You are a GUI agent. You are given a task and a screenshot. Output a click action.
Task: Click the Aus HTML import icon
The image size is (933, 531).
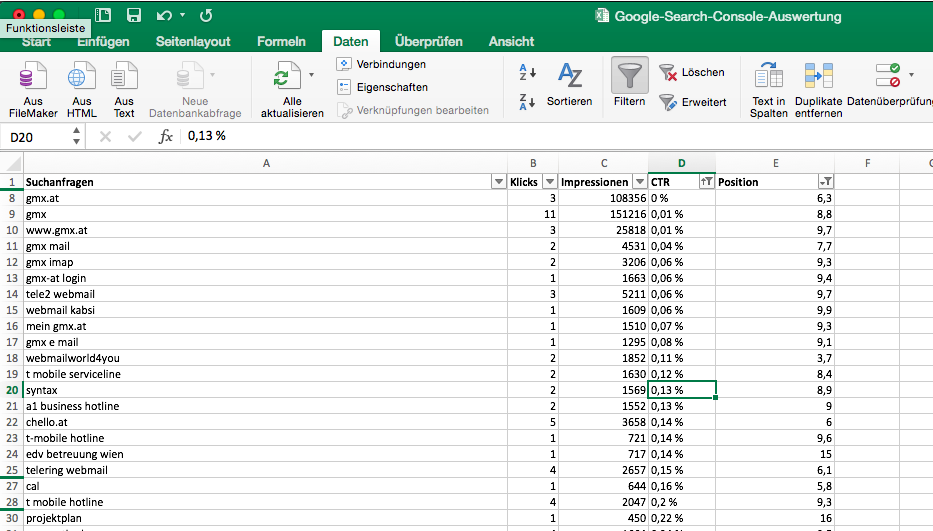(82, 77)
